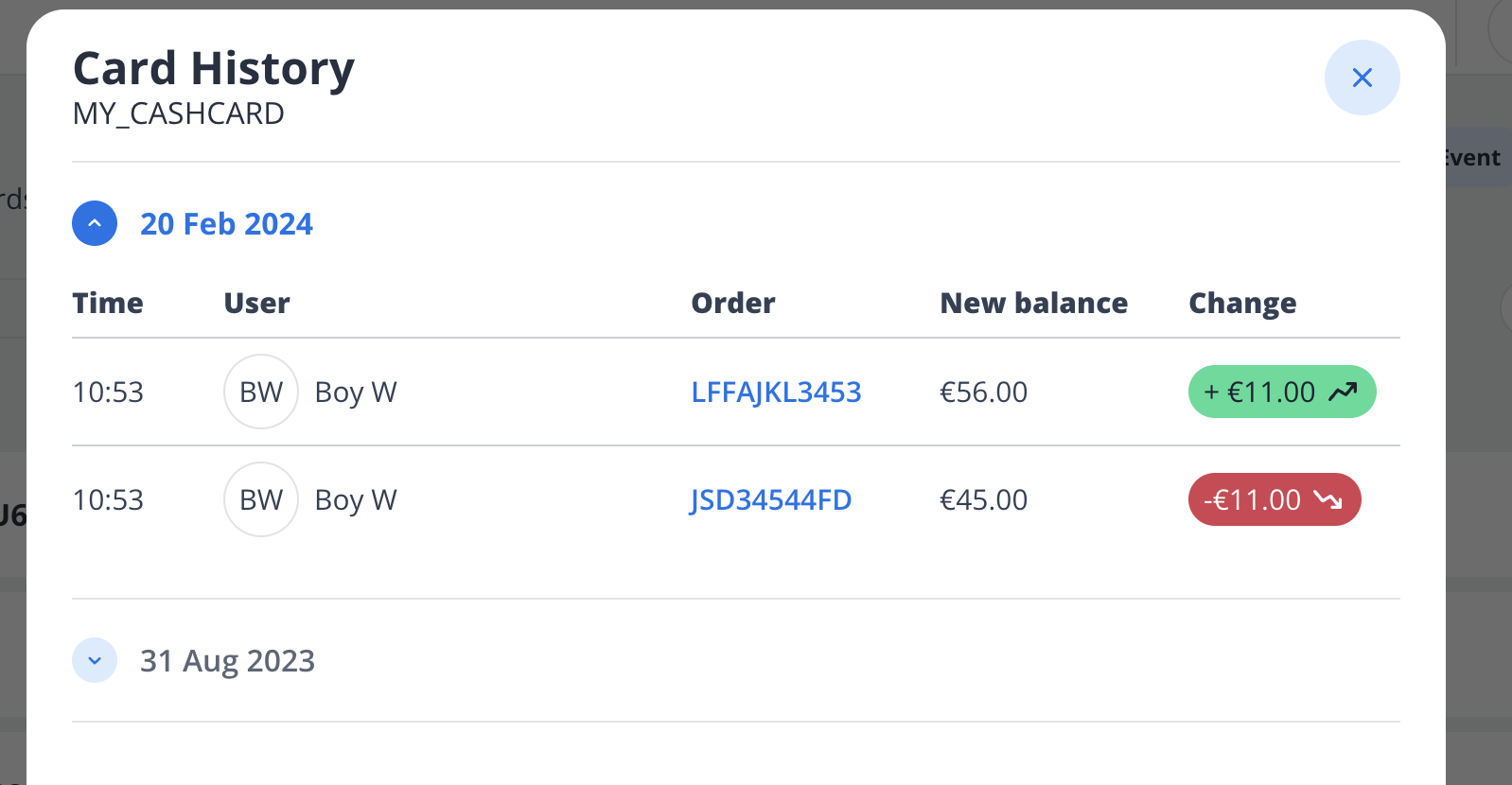Close the Card History dialog
Viewport: 1512px width, 785px height.
click(x=1362, y=78)
